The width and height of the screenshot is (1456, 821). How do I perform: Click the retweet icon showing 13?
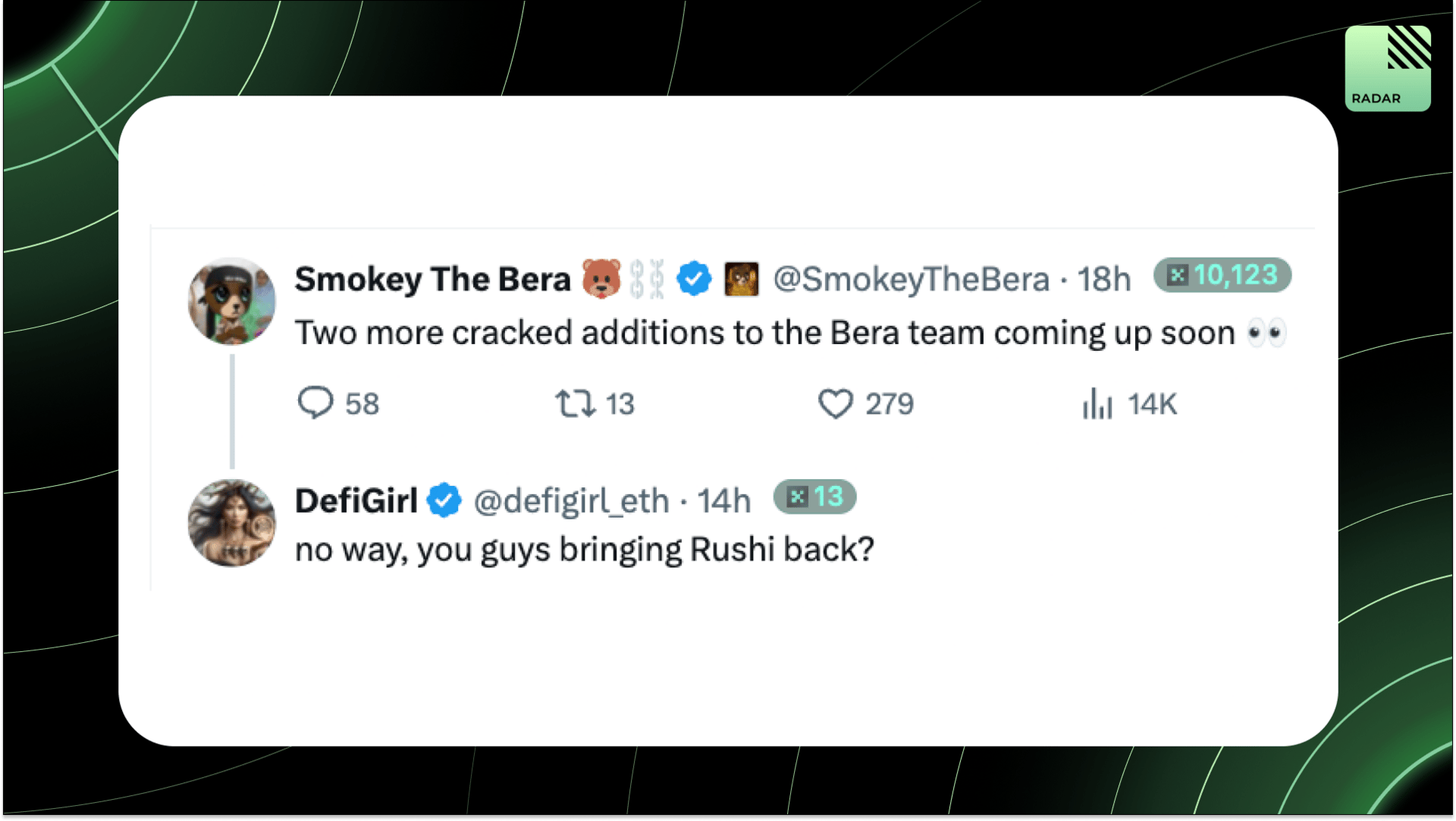point(575,403)
